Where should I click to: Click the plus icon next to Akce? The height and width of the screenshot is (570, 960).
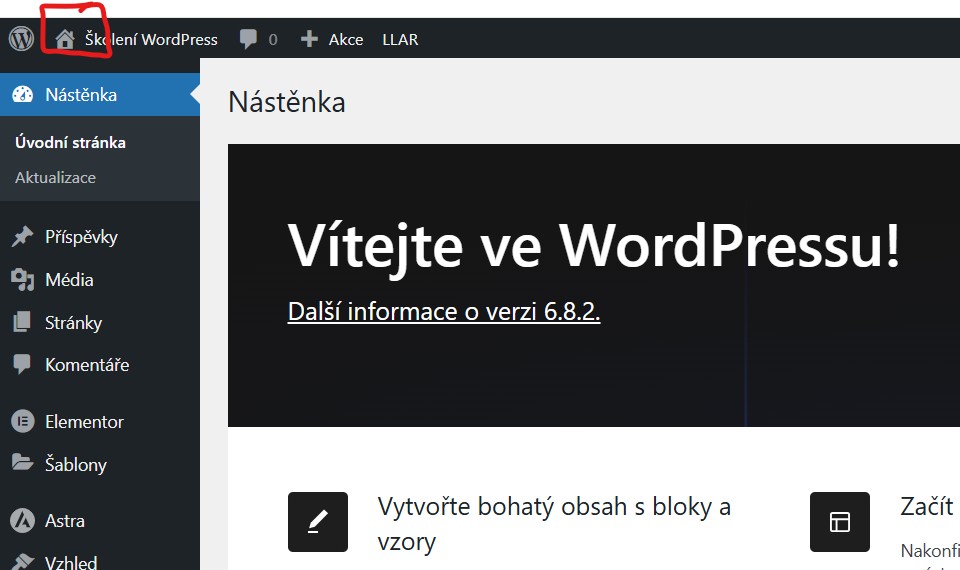point(310,40)
